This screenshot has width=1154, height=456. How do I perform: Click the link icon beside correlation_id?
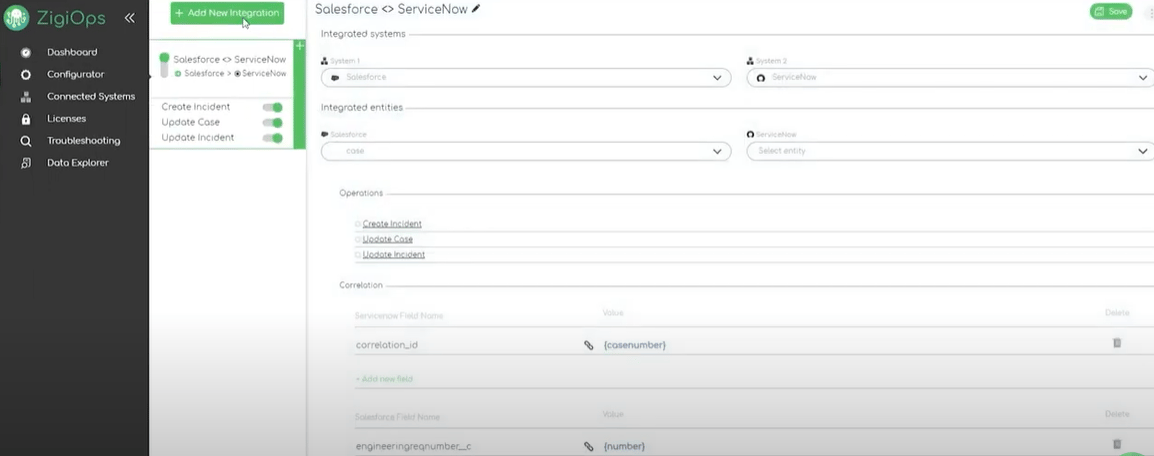(x=588, y=344)
